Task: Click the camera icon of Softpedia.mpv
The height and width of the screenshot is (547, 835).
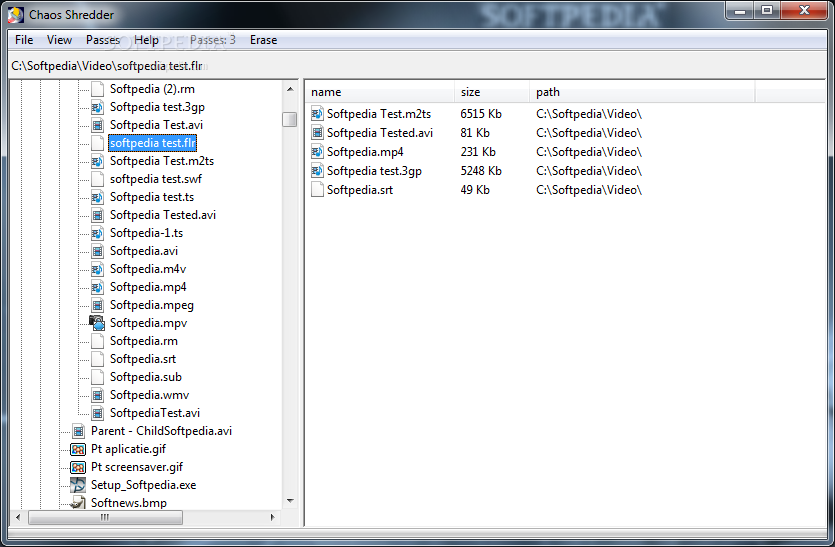Action: click(x=97, y=323)
